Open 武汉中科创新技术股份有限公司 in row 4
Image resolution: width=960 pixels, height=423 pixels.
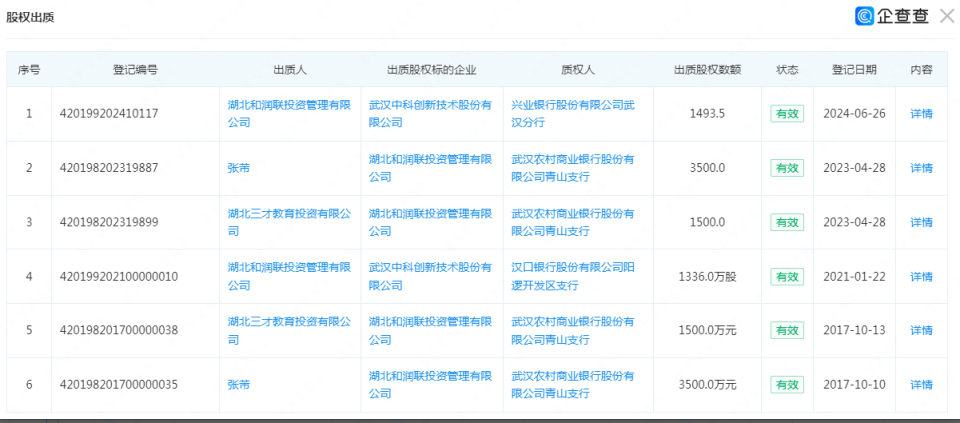430,276
